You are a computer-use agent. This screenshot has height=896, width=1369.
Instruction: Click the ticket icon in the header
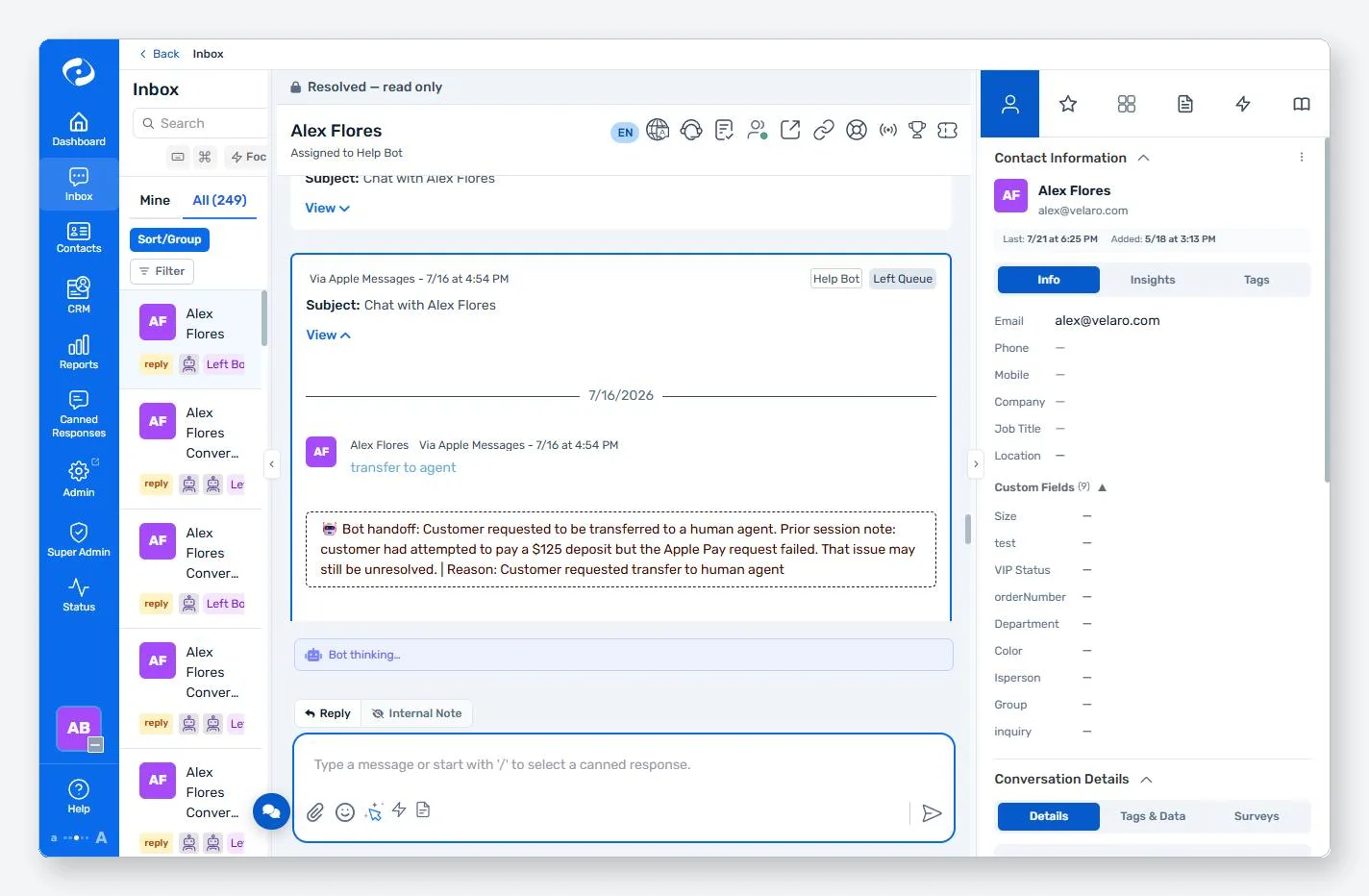coord(948,130)
